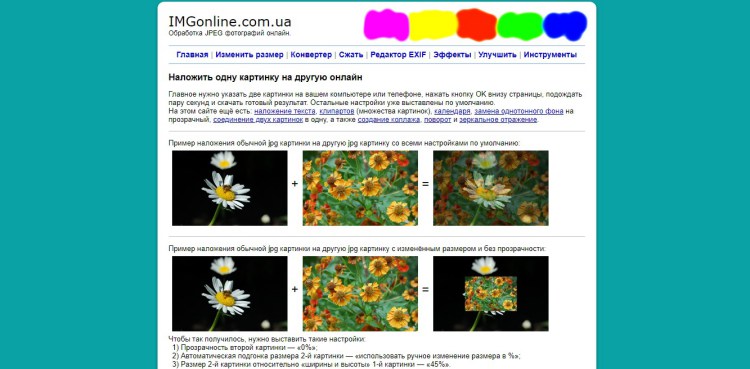Follow the клипартов link
750x369 pixels.
coord(337,111)
